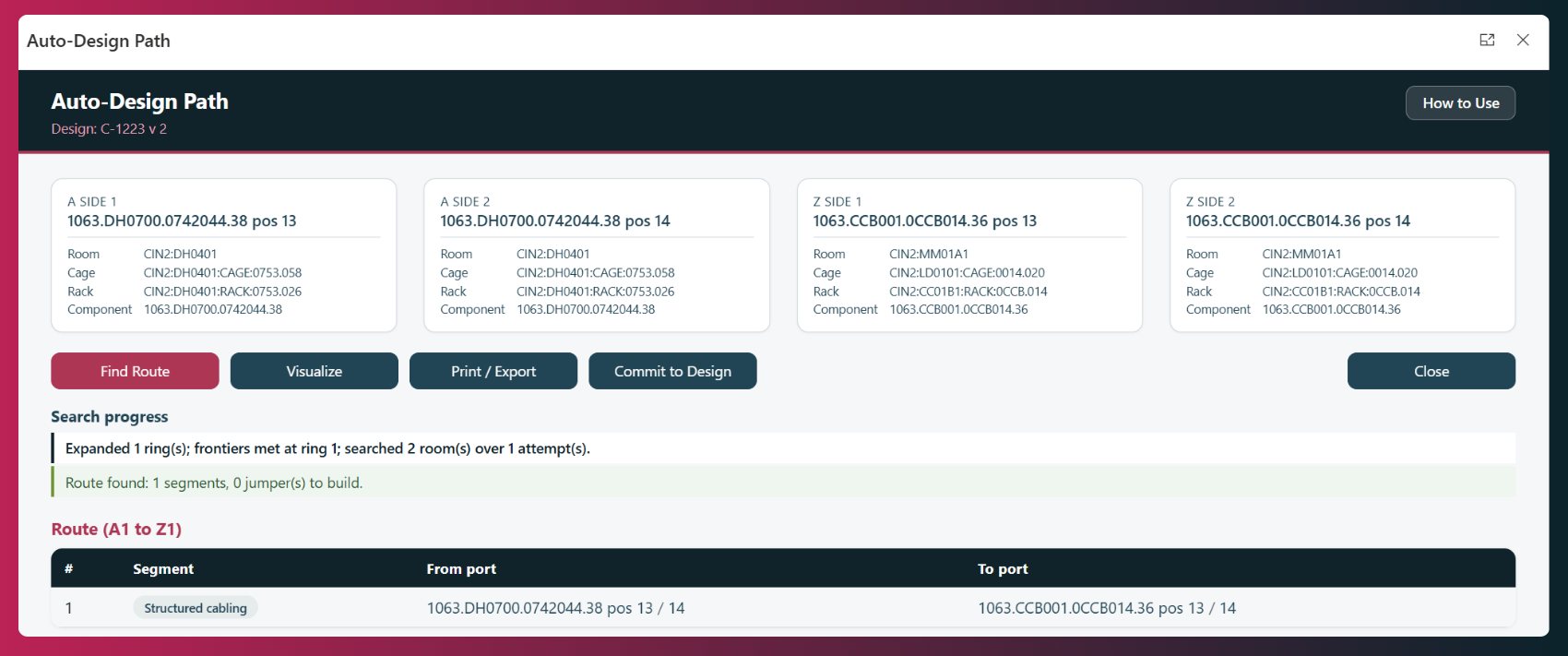Click A SIDE 1 cage value CAGE:0753.058
The image size is (1568, 656).
(222, 273)
